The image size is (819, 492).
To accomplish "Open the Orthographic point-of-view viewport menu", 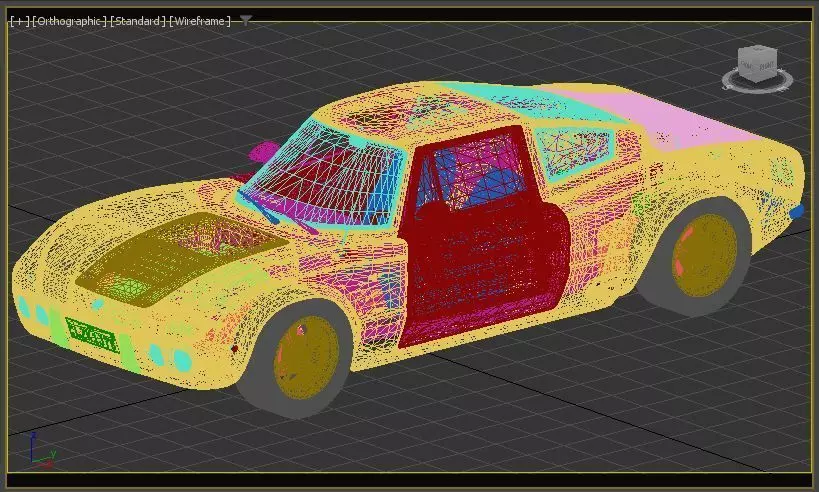I will (x=69, y=21).
